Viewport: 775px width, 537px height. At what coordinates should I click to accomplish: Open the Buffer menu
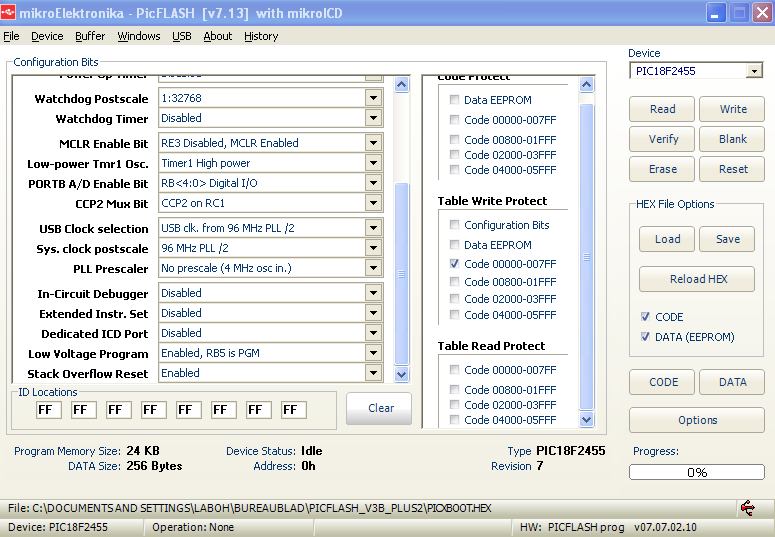point(90,36)
